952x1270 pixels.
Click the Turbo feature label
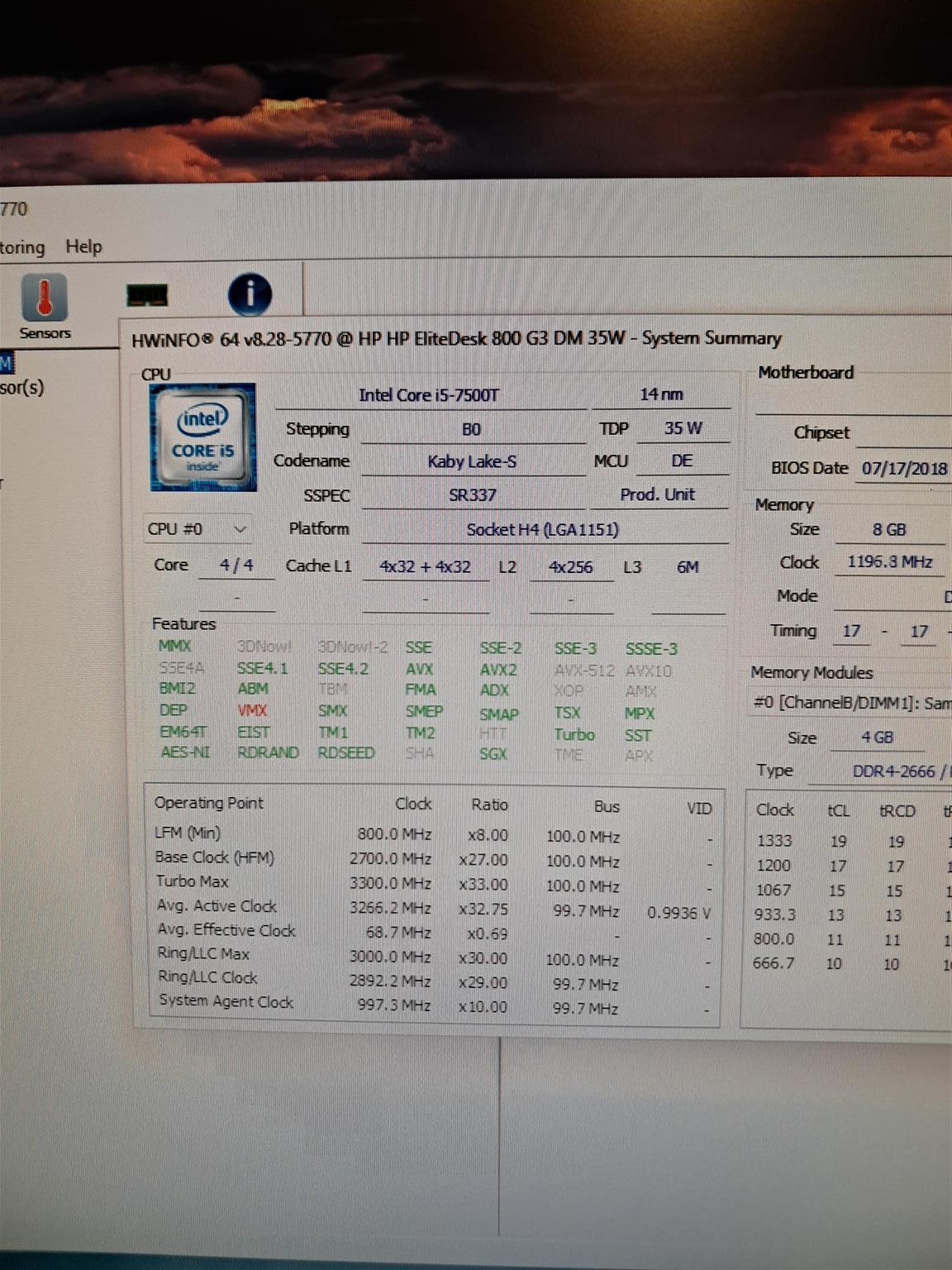[x=574, y=734]
